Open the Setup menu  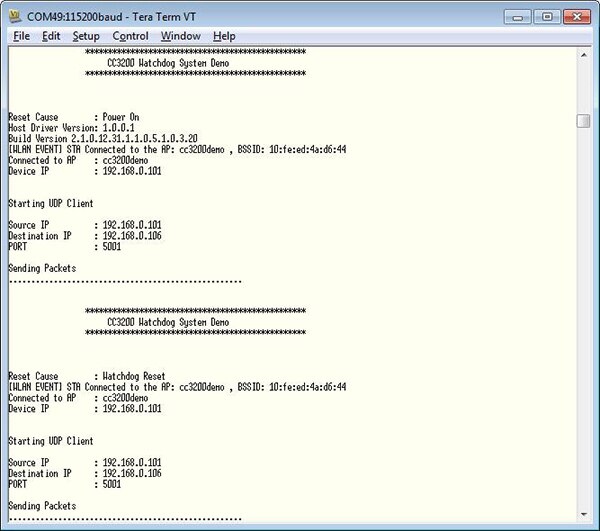(86, 36)
